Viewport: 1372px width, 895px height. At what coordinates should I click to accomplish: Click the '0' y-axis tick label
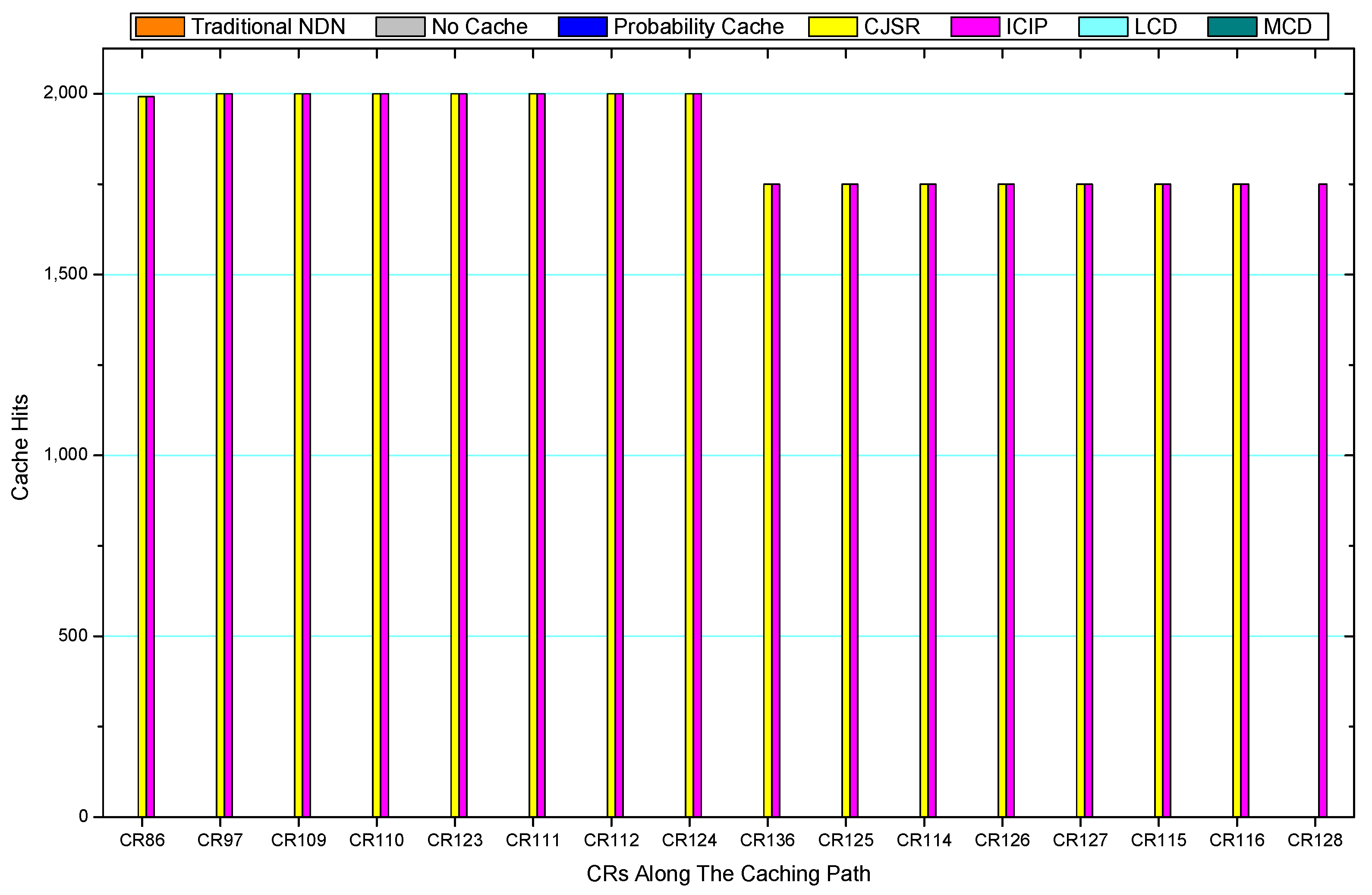pos(83,816)
